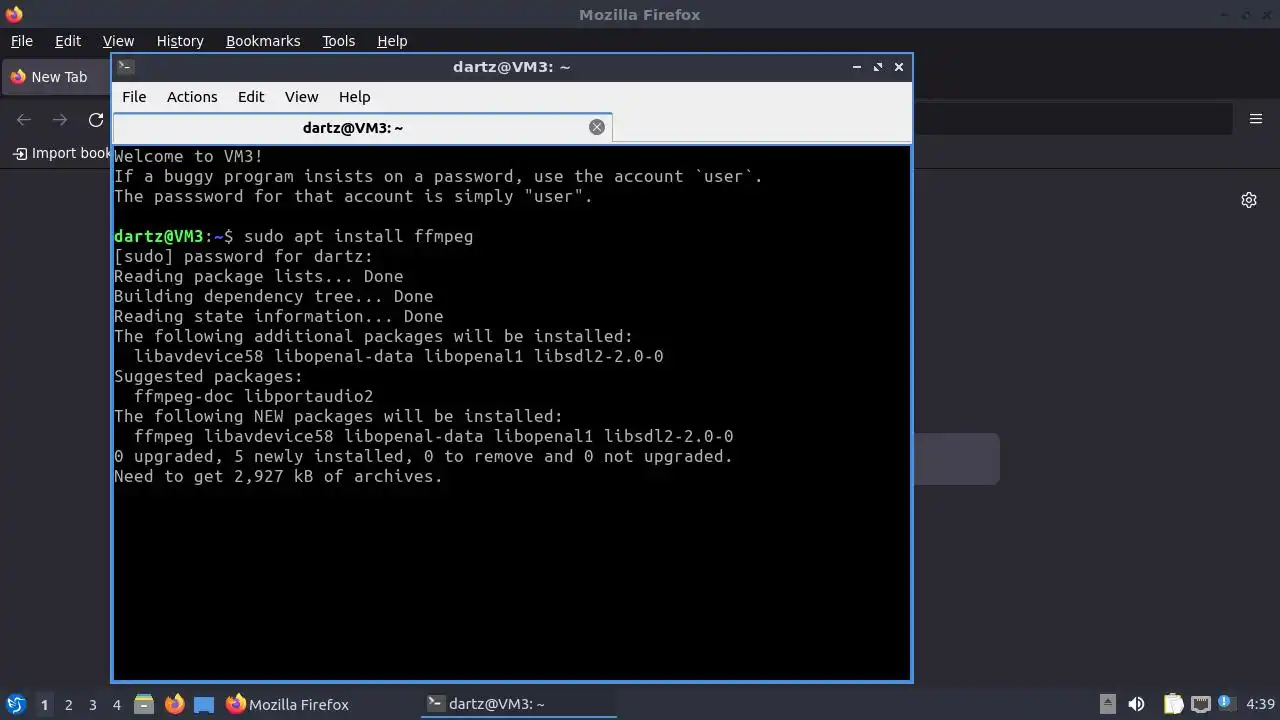This screenshot has width=1280, height=720.
Task: Click Import bookmarks in Firefox toolbar
Action: [x=62, y=153]
